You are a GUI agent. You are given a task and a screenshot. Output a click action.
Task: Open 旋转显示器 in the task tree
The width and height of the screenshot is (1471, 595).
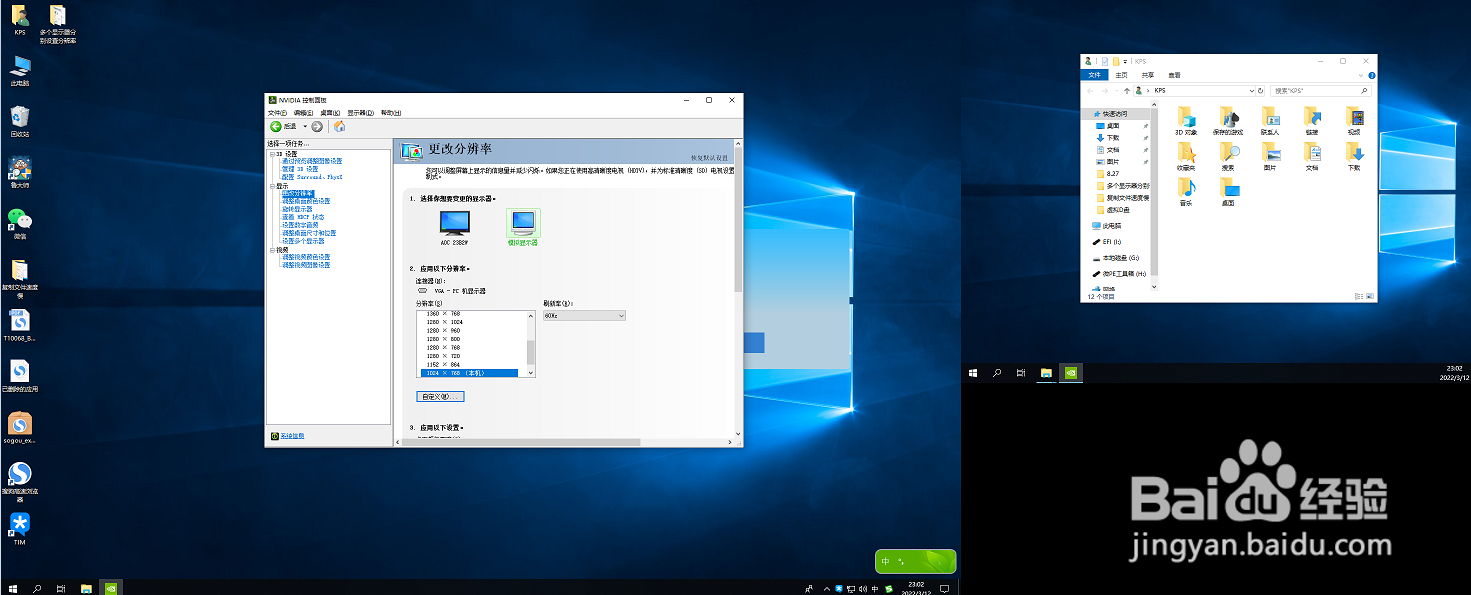tap(297, 209)
